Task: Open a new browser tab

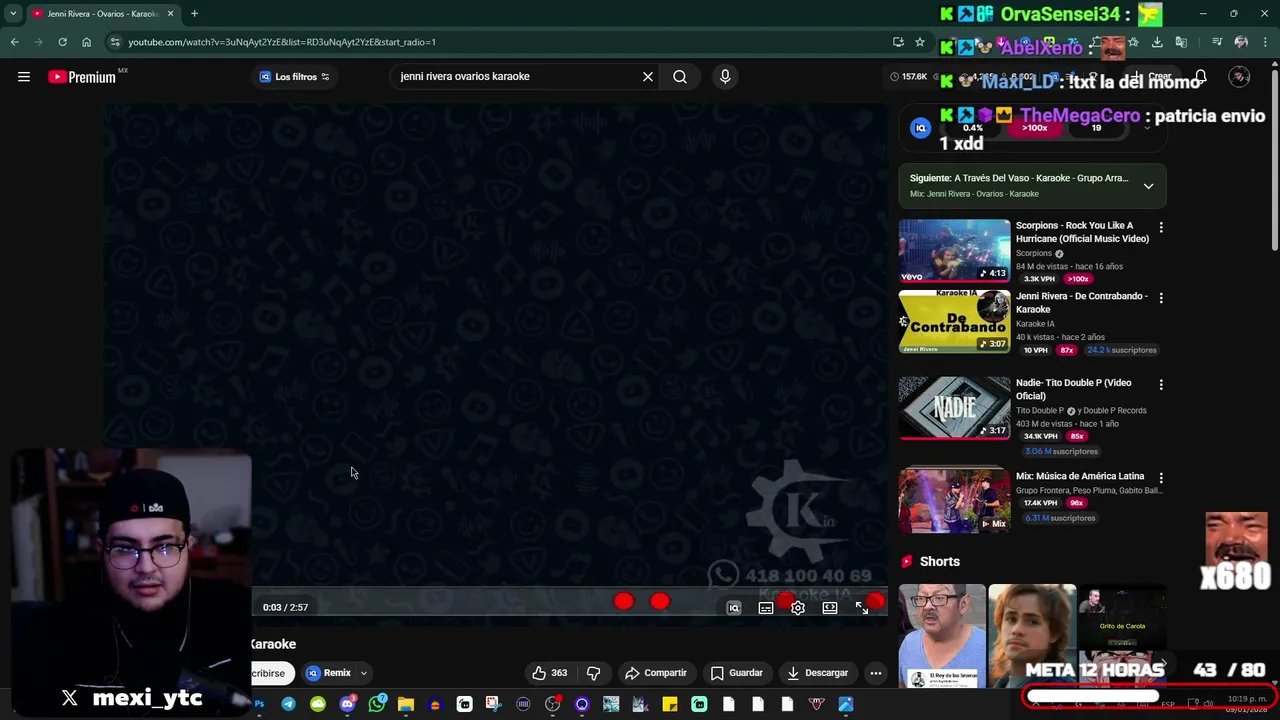Action: pyautogui.click(x=194, y=14)
